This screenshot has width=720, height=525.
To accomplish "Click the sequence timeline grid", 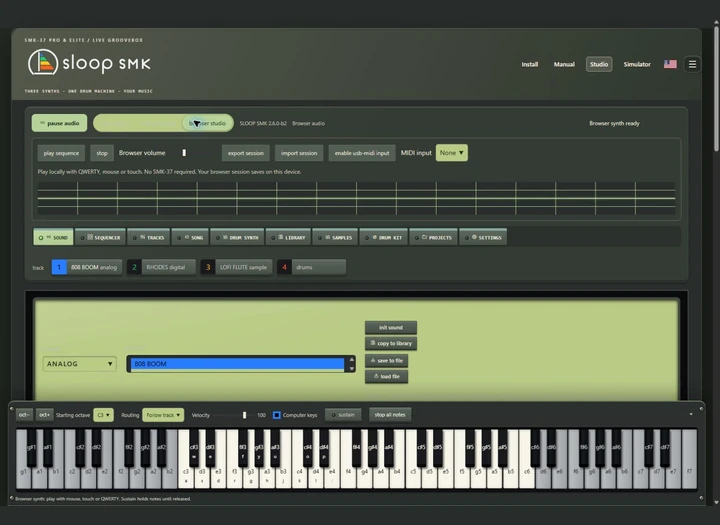I will coord(356,198).
